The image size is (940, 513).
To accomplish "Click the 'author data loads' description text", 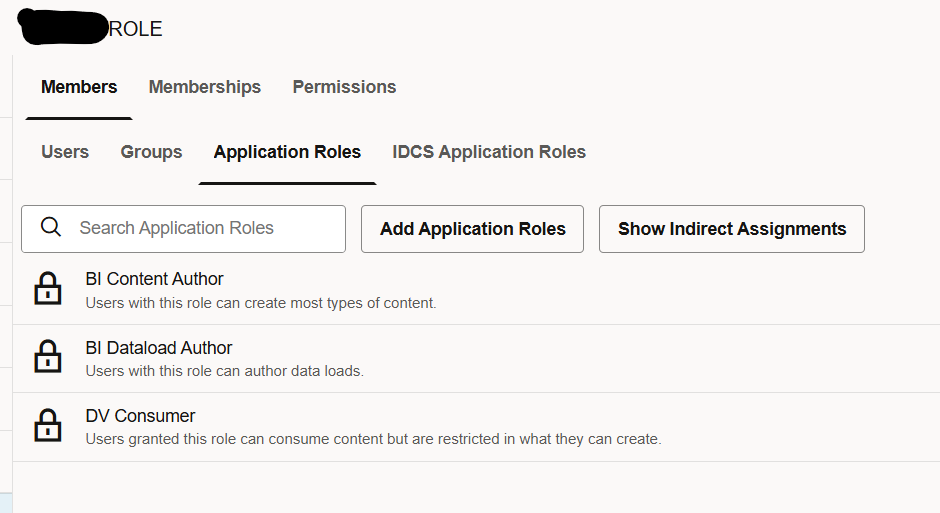I will pyautogui.click(x=224, y=371).
